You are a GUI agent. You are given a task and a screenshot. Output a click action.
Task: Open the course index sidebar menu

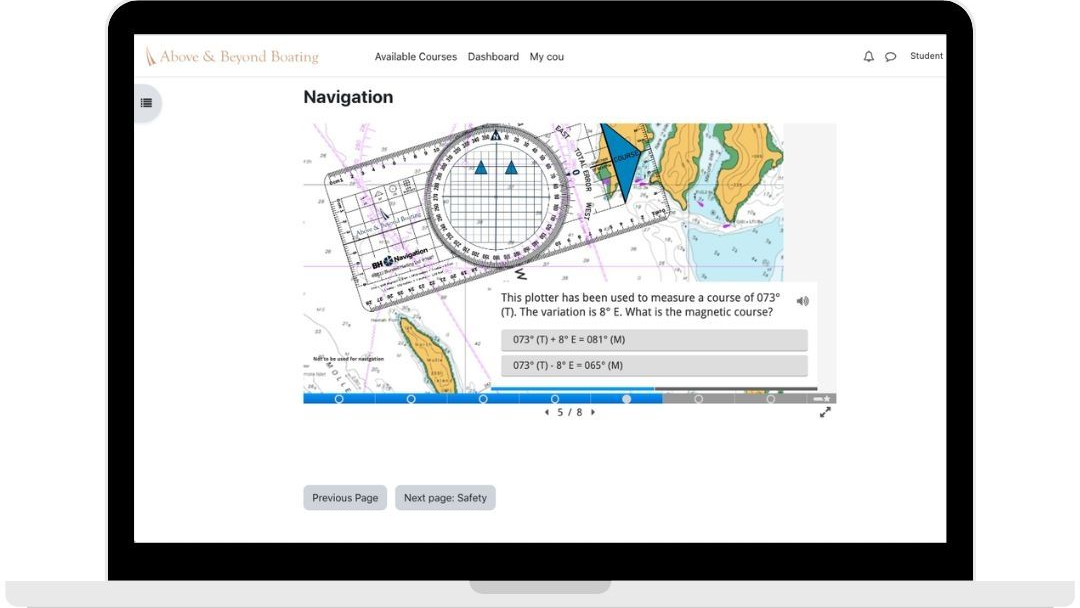(146, 103)
